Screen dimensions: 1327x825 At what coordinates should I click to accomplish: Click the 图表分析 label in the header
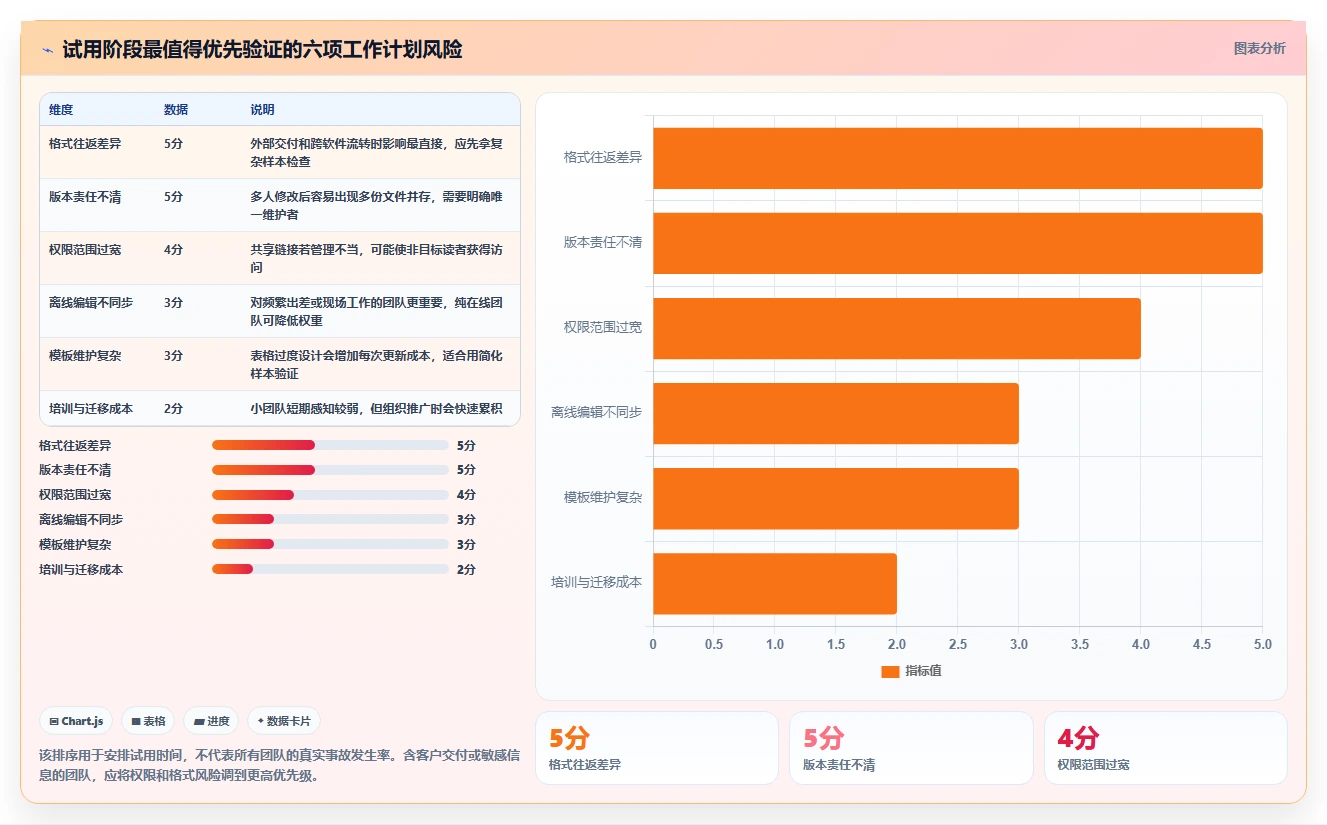pyautogui.click(x=1259, y=48)
